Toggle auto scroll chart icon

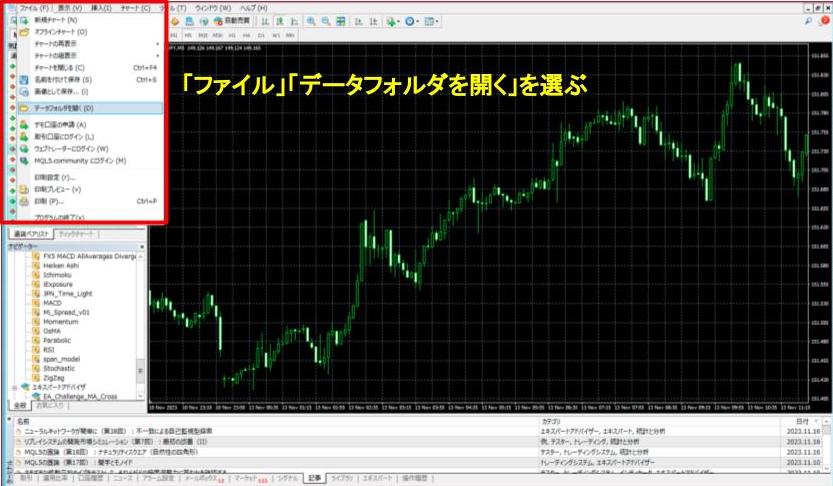point(359,21)
